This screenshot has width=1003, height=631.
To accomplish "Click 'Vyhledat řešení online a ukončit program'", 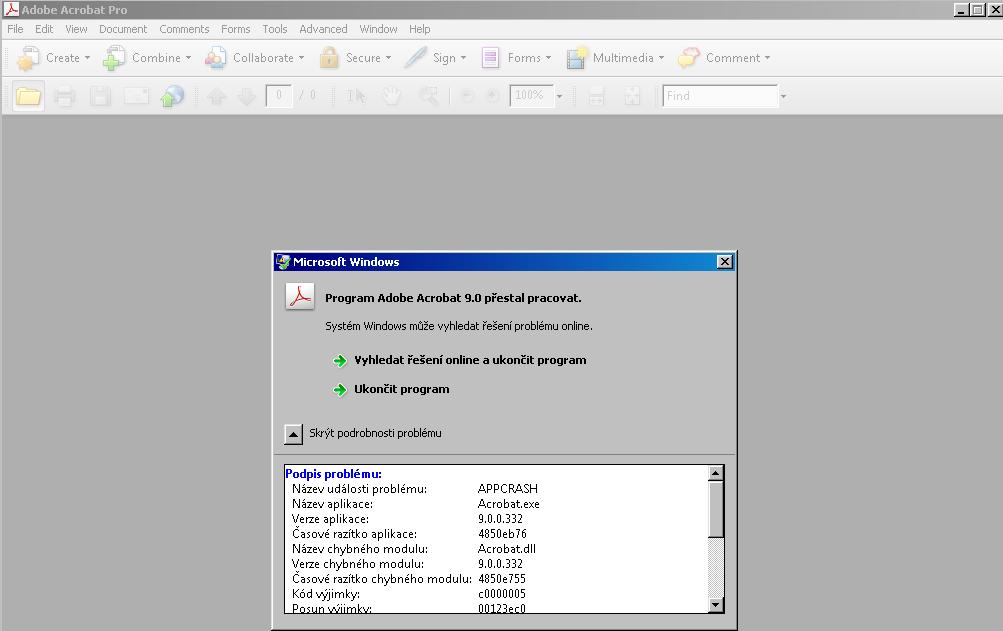I will coord(470,360).
